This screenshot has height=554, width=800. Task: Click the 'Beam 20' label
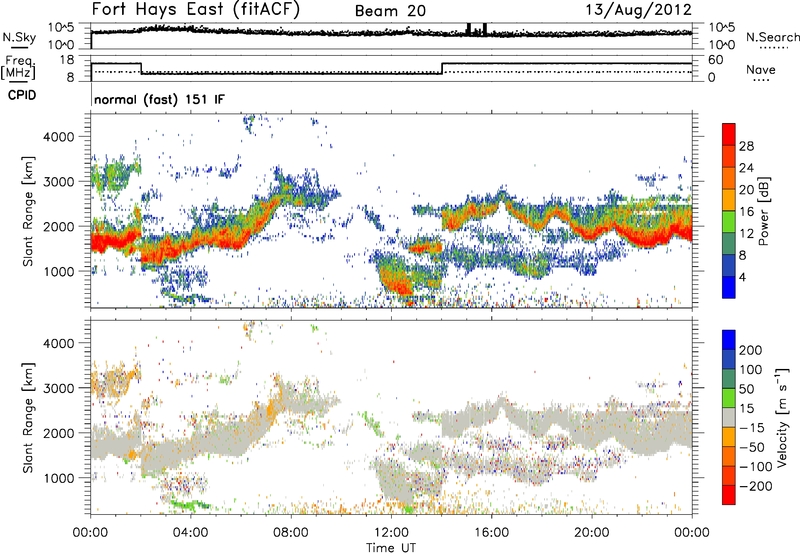click(390, 11)
